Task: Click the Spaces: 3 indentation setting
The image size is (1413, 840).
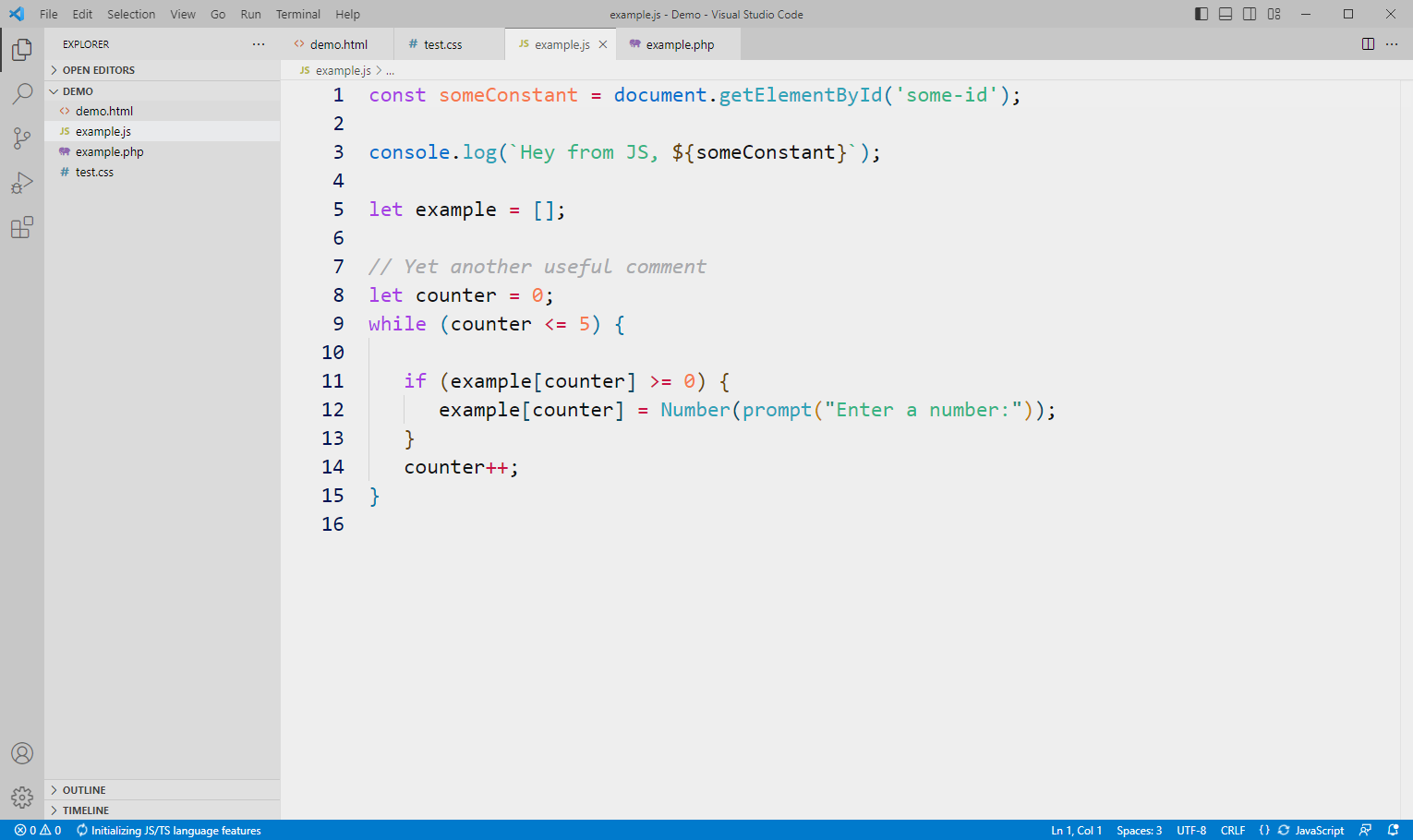Action: click(1139, 830)
